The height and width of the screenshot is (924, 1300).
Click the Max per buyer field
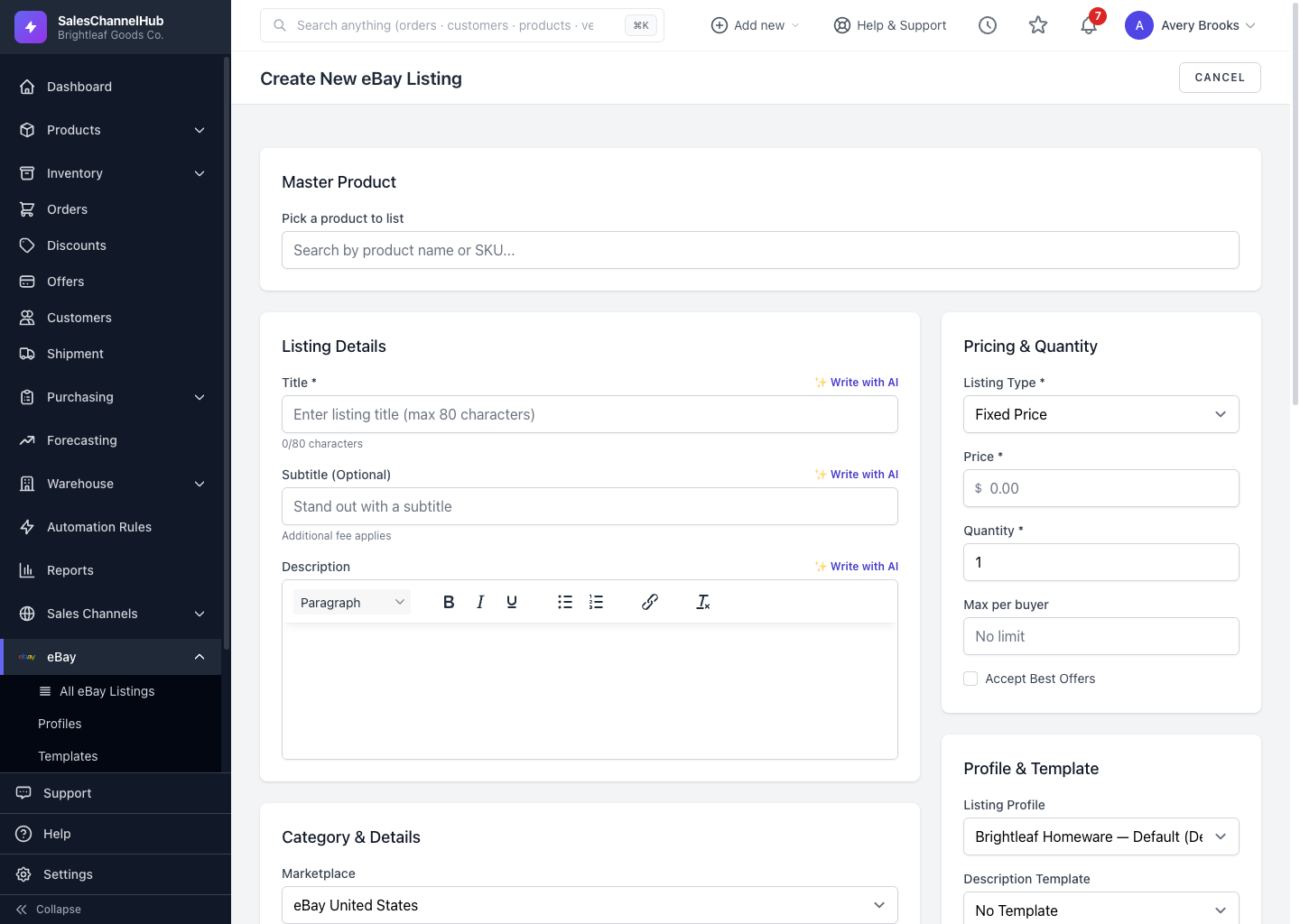[x=1100, y=636]
